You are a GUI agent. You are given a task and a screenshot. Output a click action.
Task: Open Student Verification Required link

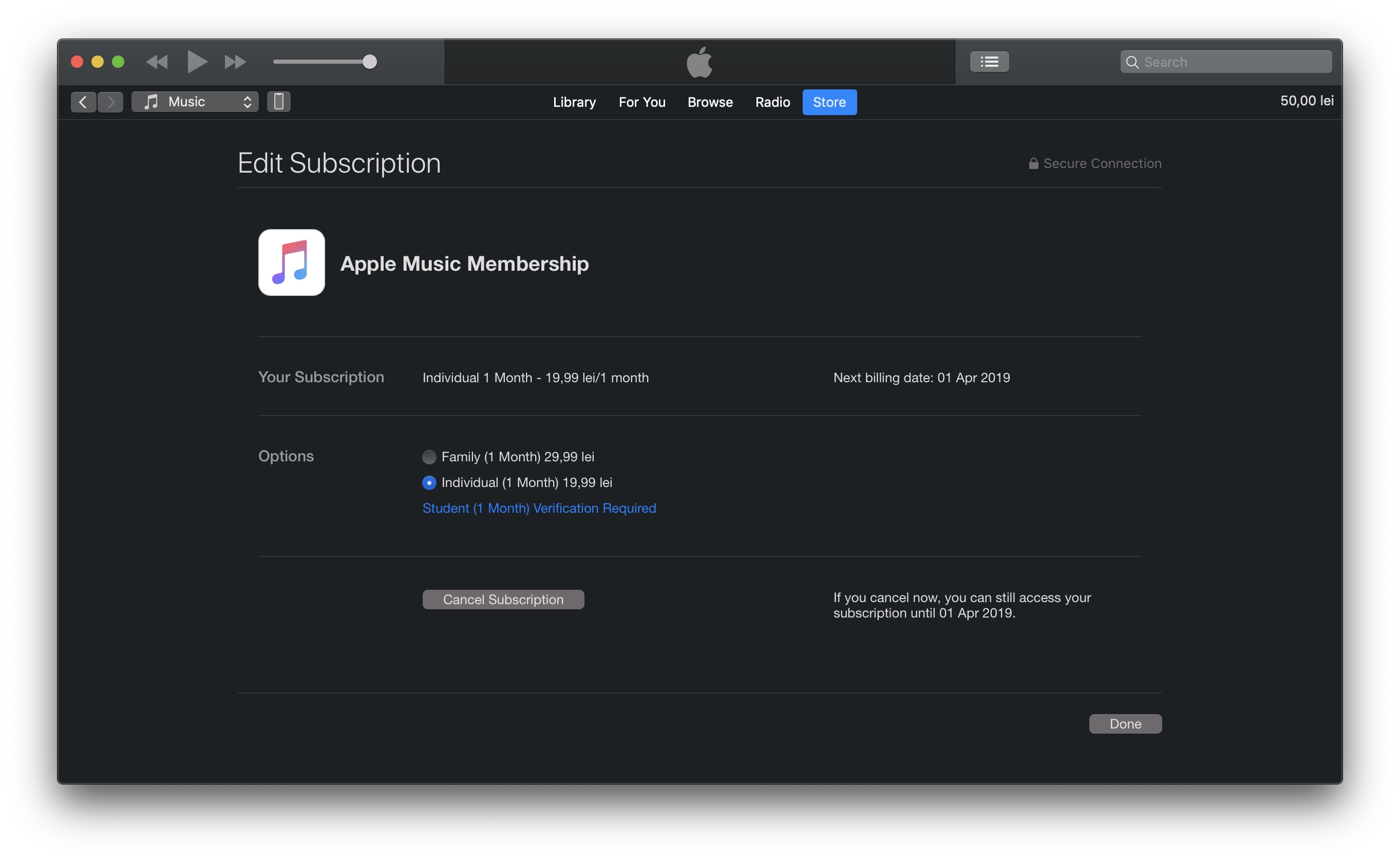(x=539, y=508)
